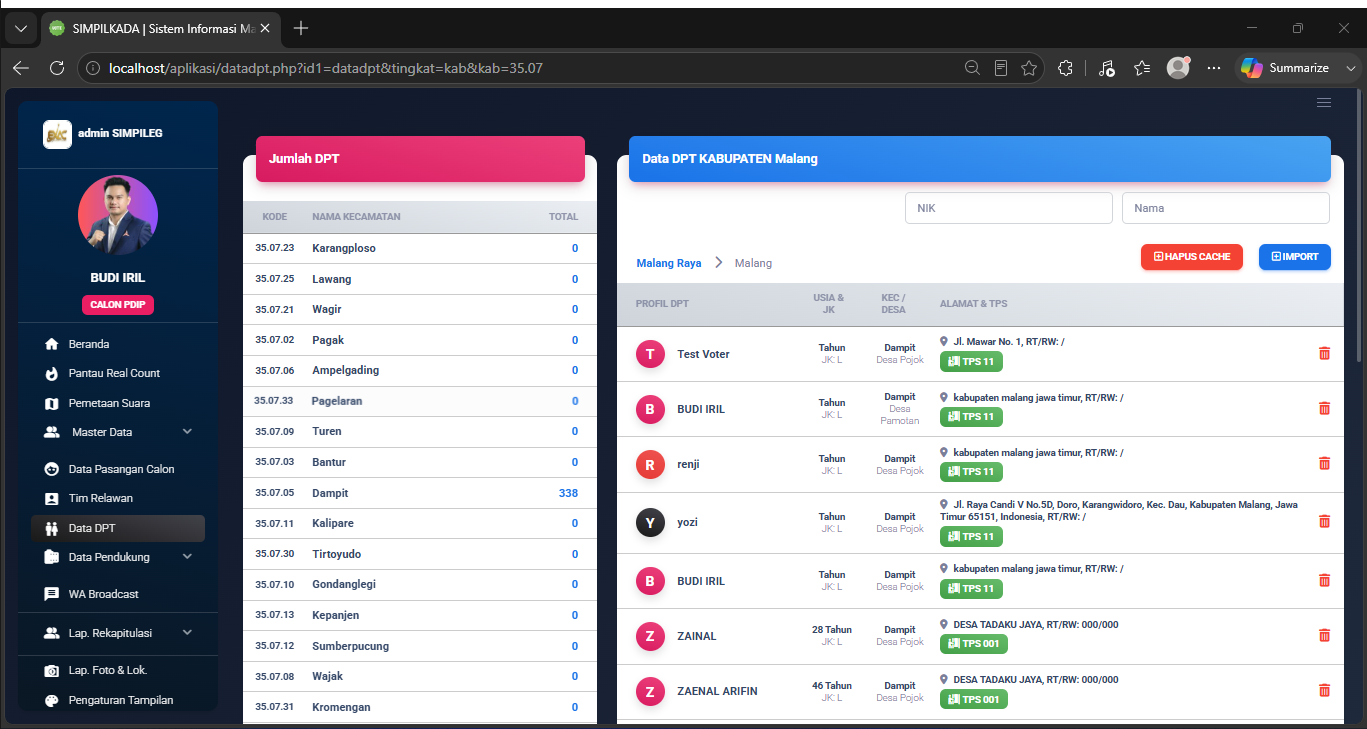The height and width of the screenshot is (729, 1367).
Task: Expand the Master Data submenu
Action: coord(117,432)
